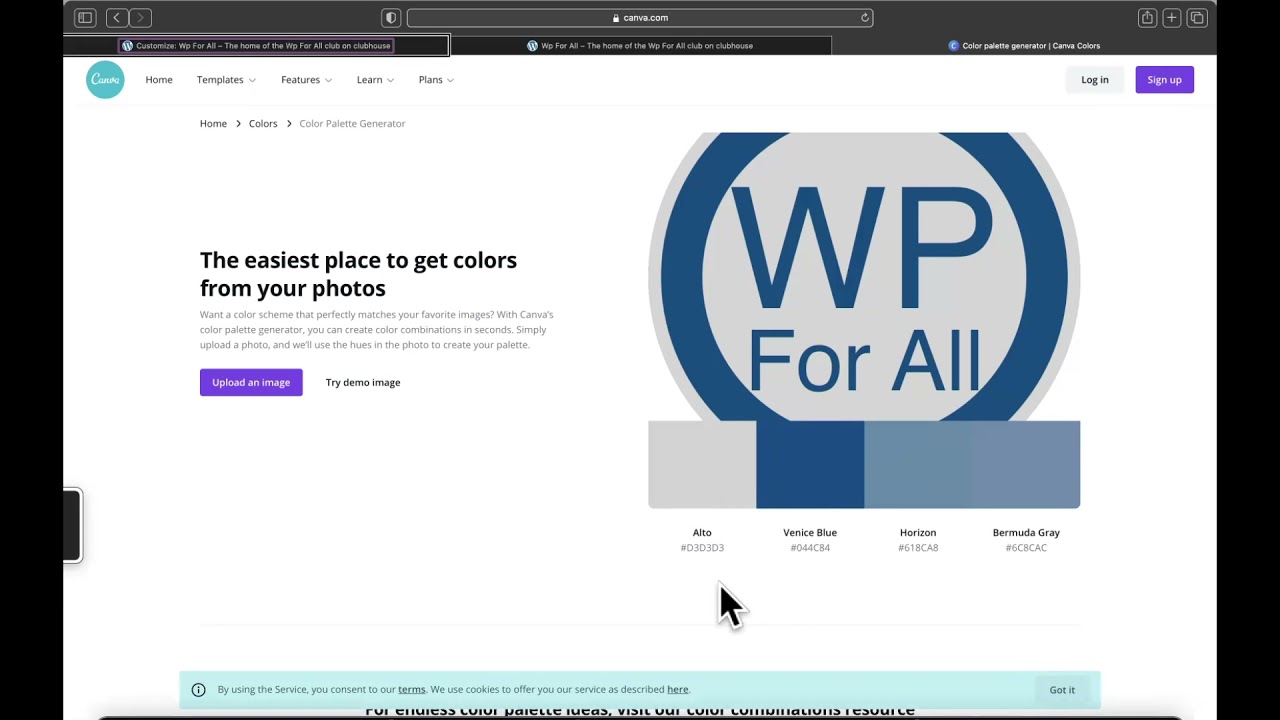Toggle the Safari sidebar
1280x720 pixels.
85,17
